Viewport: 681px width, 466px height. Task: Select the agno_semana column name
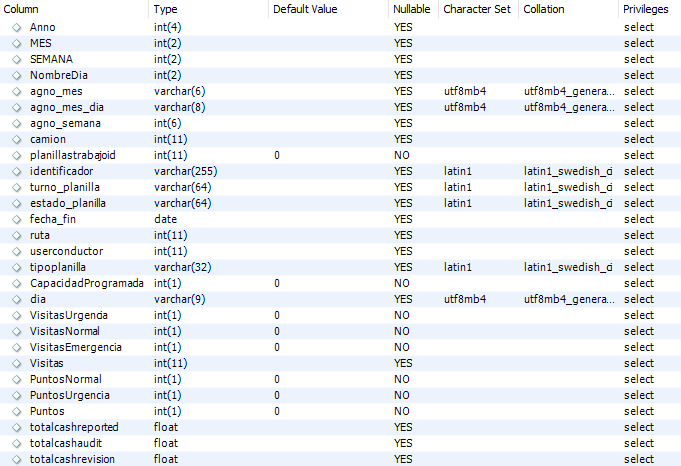(x=65, y=124)
